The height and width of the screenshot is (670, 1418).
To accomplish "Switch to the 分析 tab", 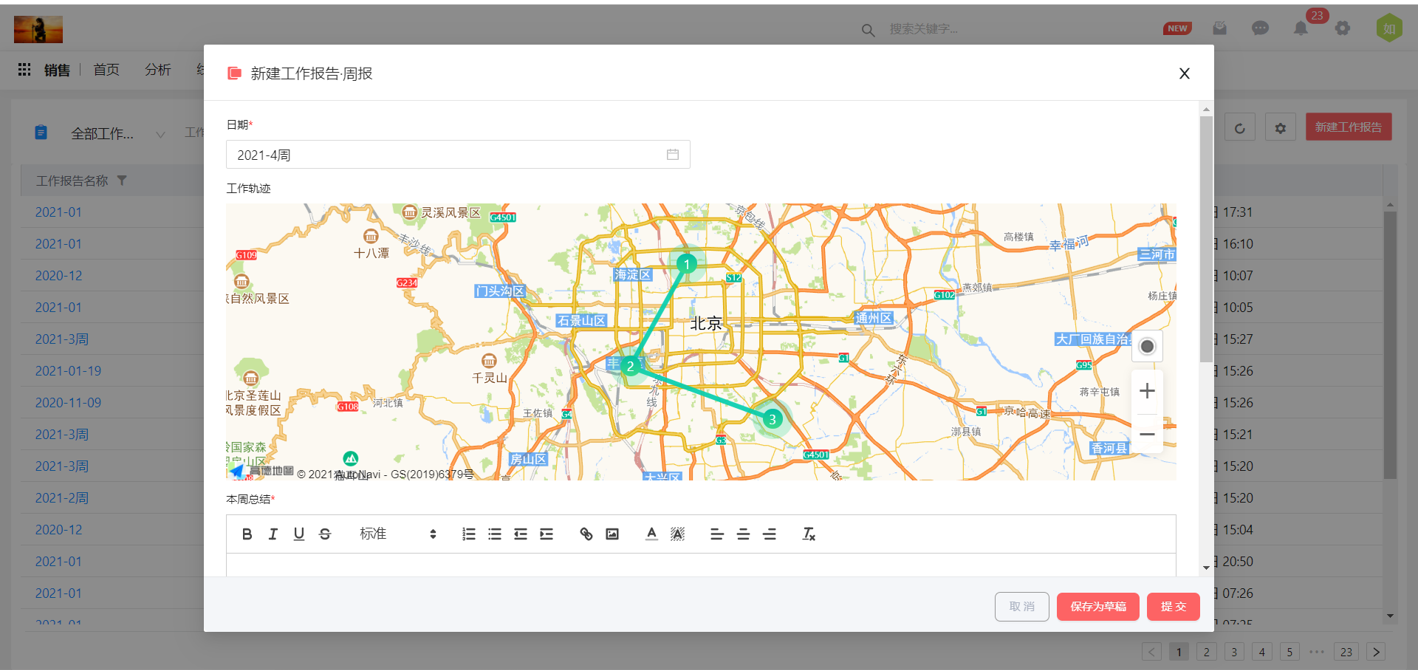I will [x=158, y=70].
